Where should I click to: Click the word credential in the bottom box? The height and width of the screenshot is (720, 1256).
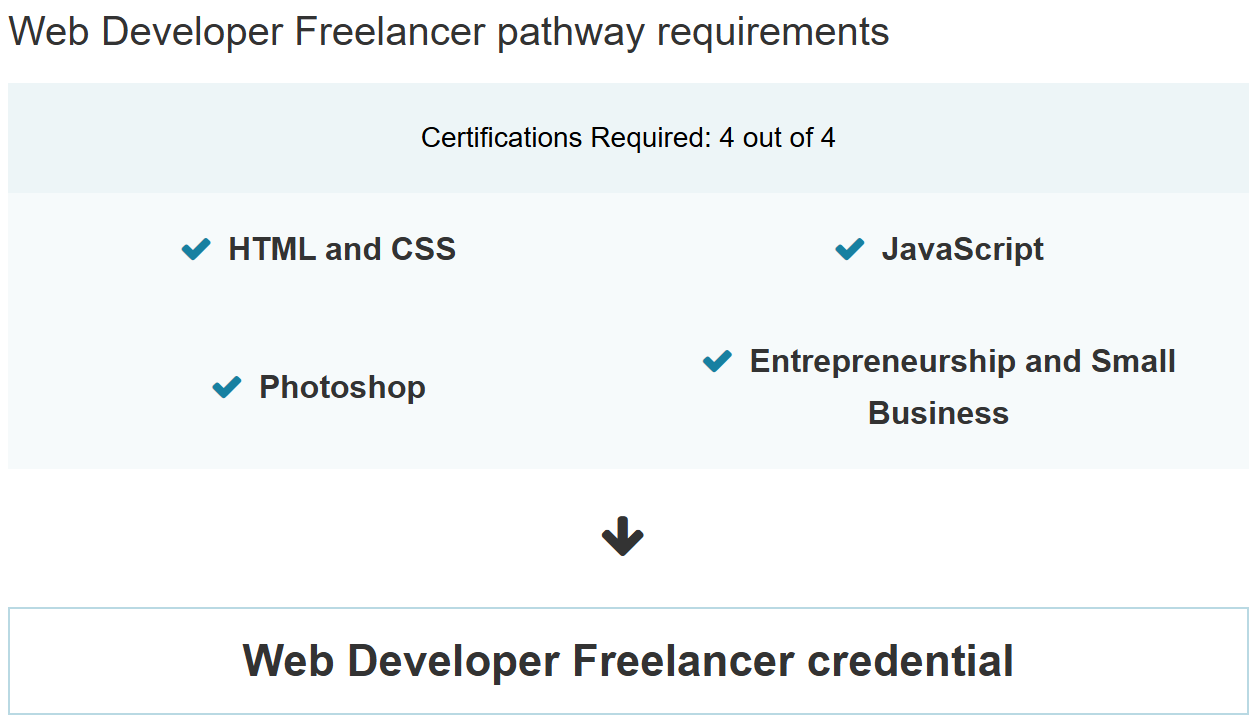point(910,661)
